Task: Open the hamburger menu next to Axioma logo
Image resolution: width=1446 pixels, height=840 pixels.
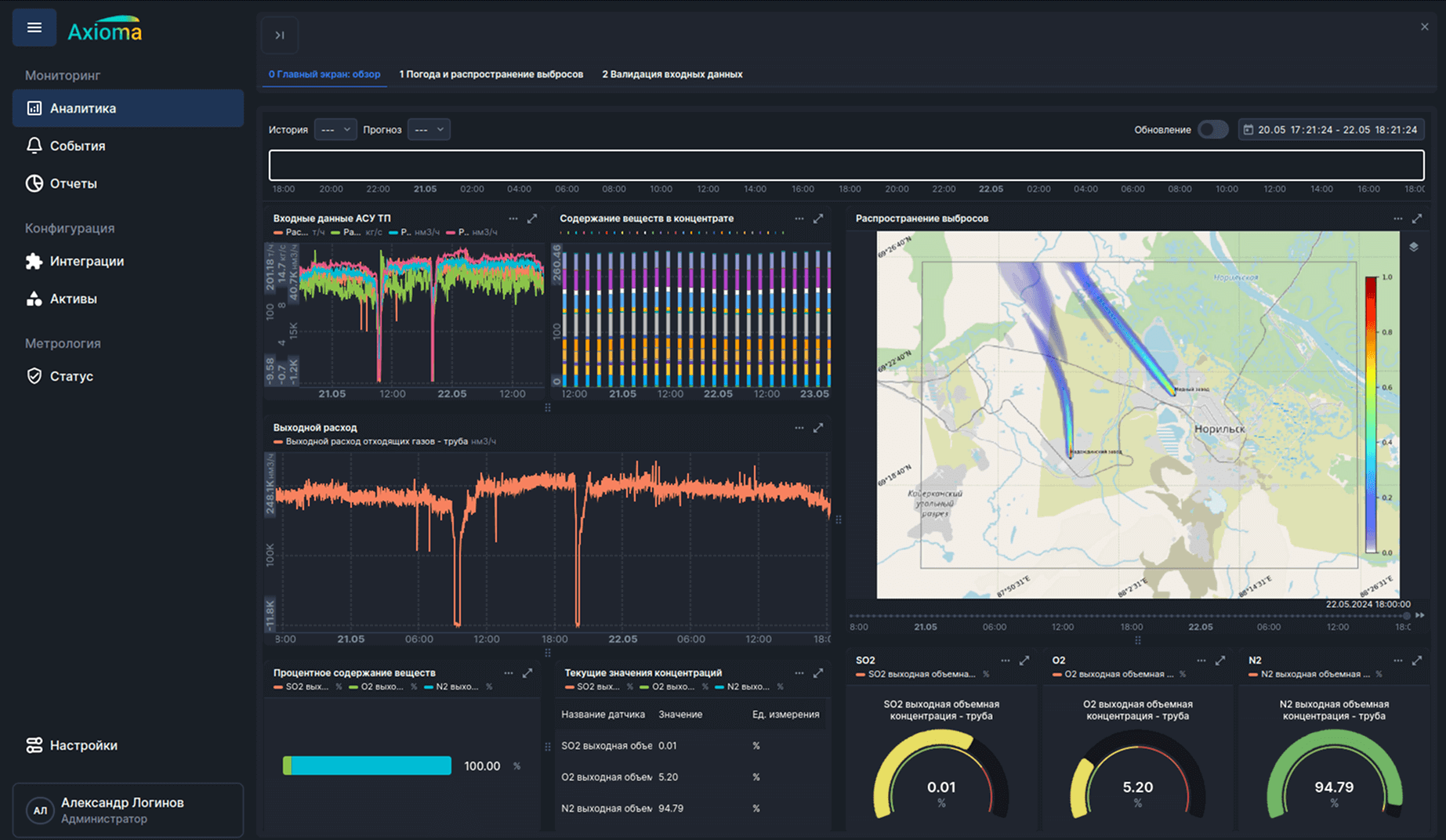Action: coord(34,28)
